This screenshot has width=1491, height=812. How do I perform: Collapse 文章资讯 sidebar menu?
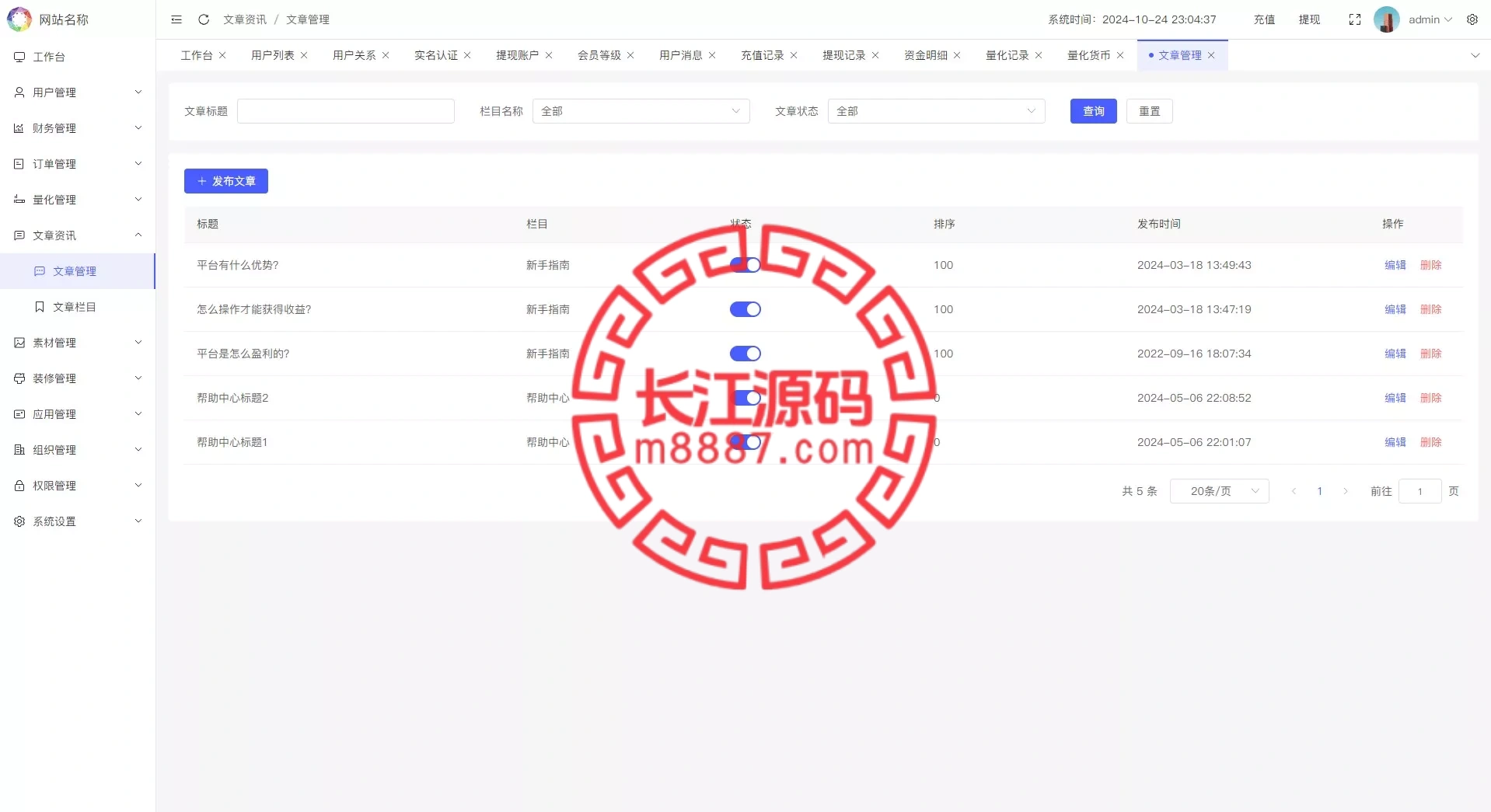coord(78,235)
